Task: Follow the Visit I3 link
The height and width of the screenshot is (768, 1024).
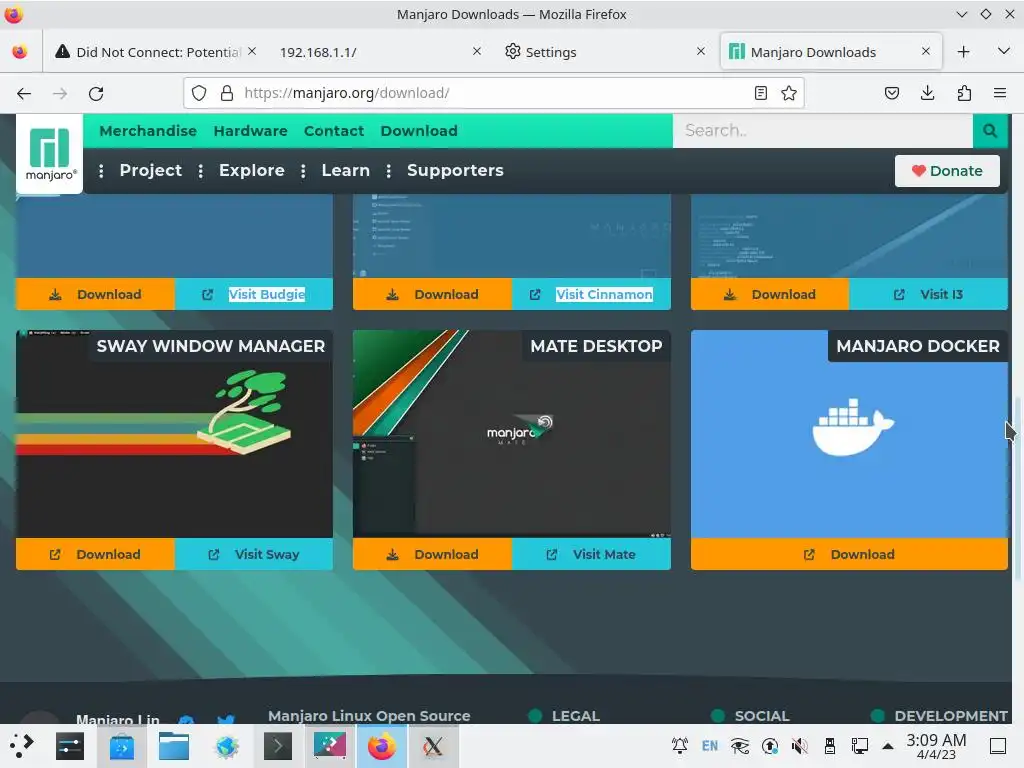Action: [929, 295]
